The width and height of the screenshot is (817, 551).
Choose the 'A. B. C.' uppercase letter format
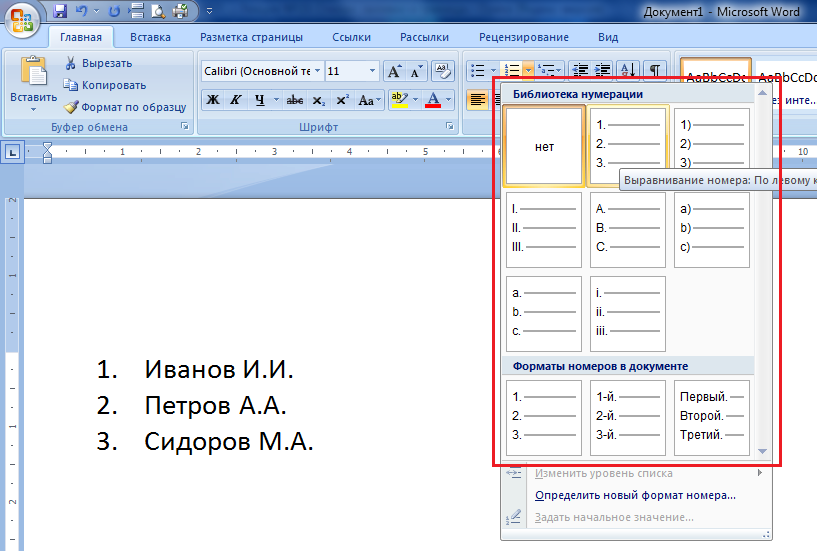coord(628,230)
